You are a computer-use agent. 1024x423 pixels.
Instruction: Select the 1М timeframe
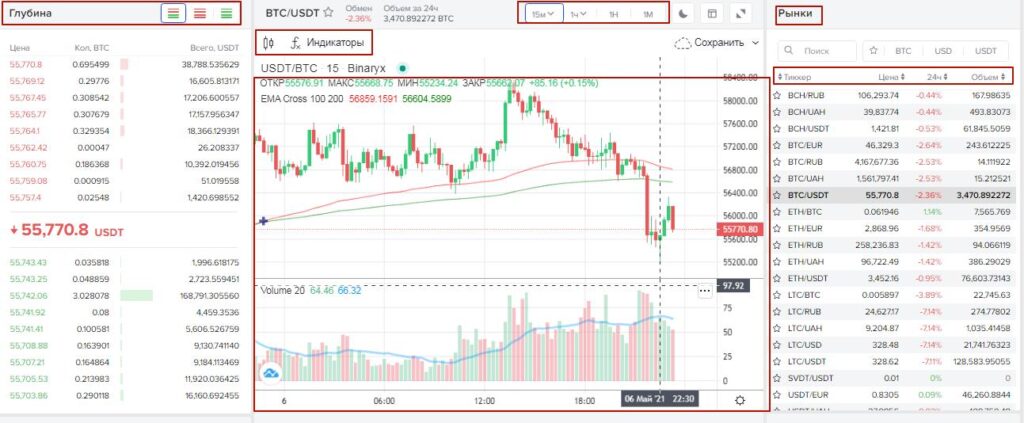pos(648,14)
